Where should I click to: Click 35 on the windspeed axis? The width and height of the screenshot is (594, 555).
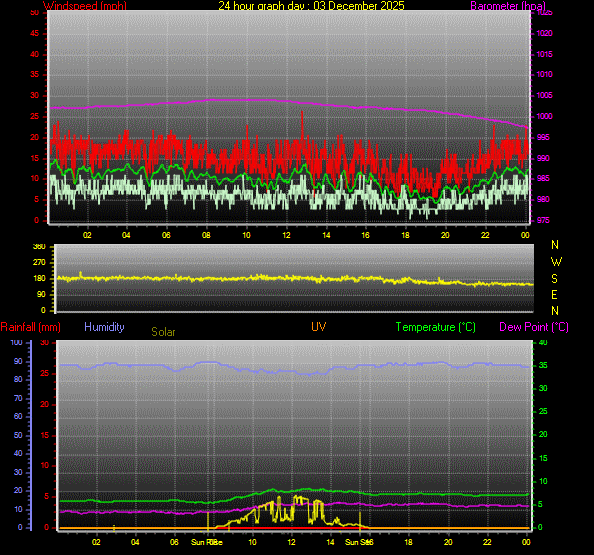pos(34,74)
